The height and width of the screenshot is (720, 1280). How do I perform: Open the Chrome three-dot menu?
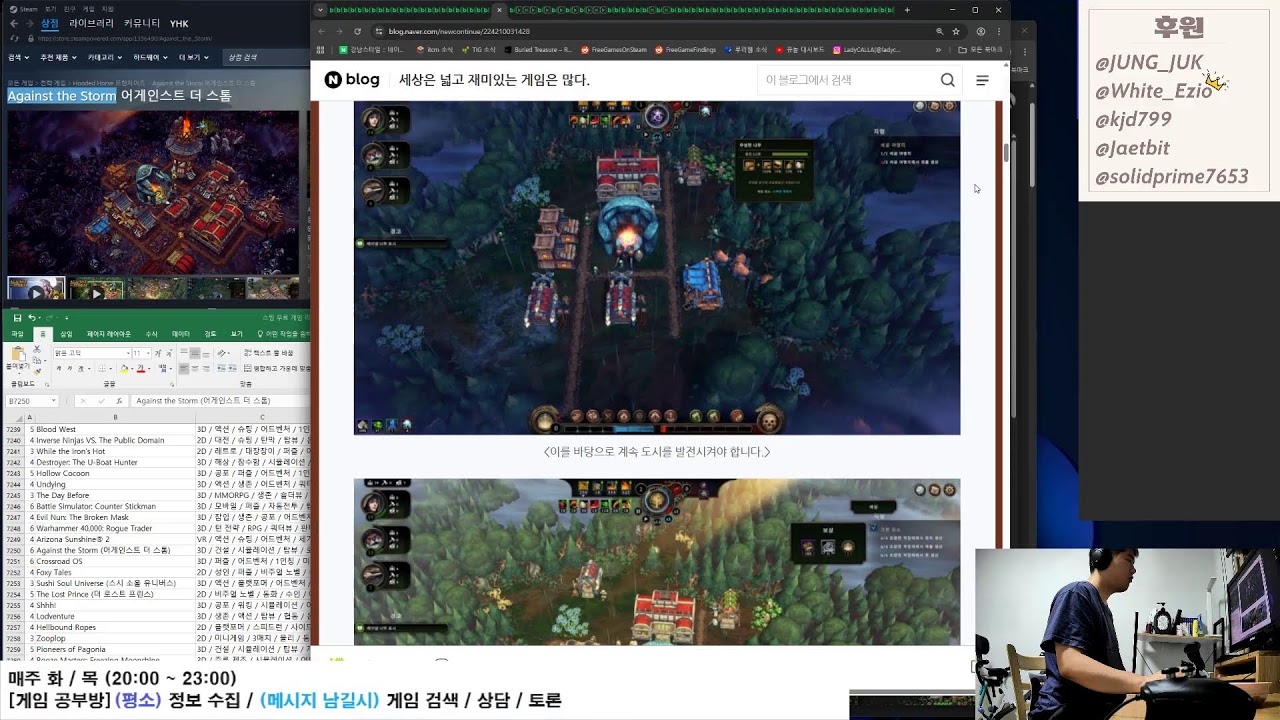pos(998,31)
